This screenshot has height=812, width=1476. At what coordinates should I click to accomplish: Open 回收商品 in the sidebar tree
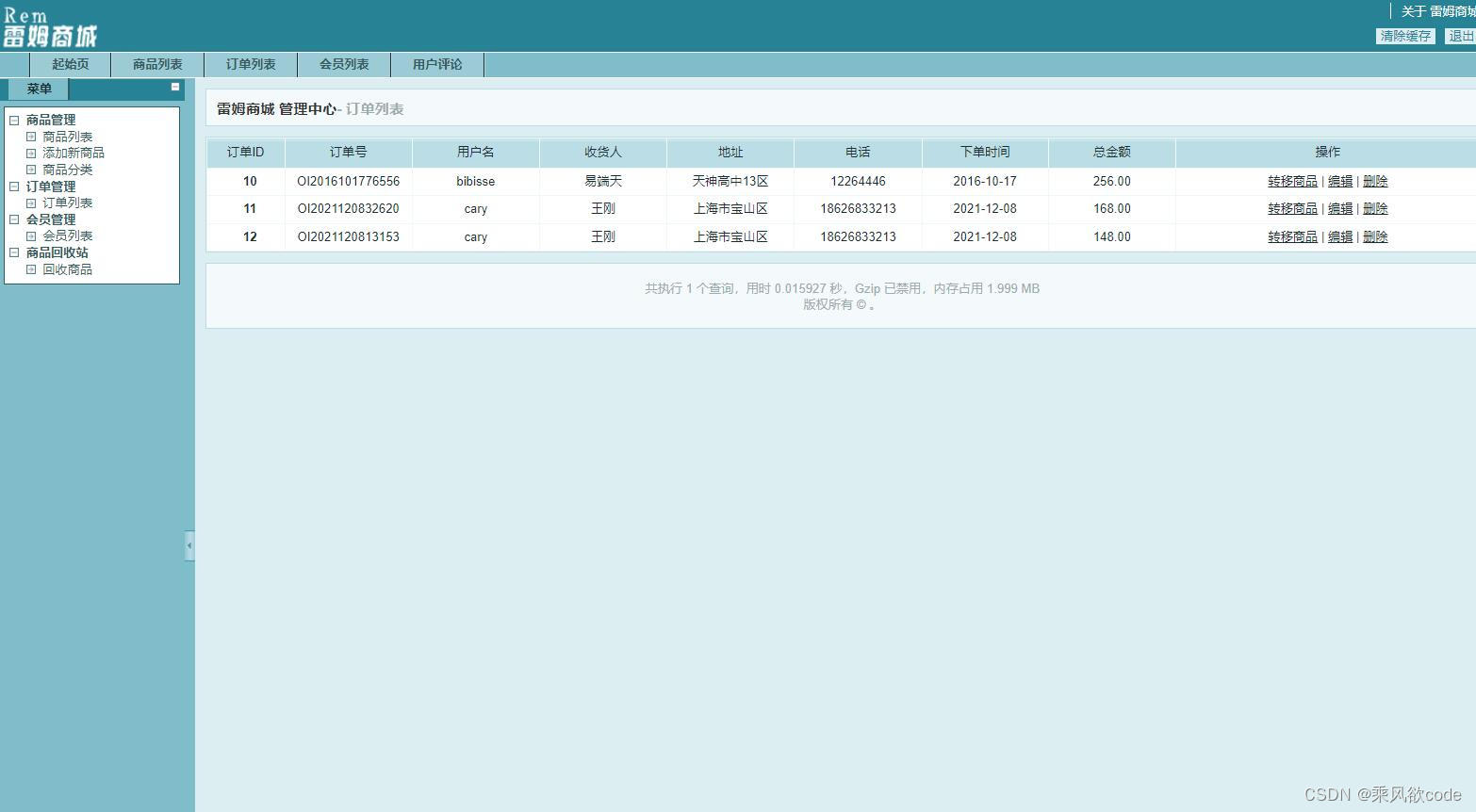pos(68,269)
